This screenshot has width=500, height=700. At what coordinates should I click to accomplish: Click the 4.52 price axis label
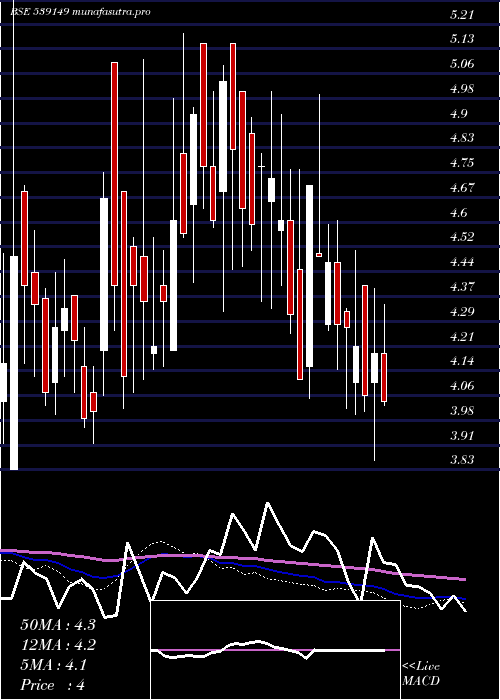[461, 238]
